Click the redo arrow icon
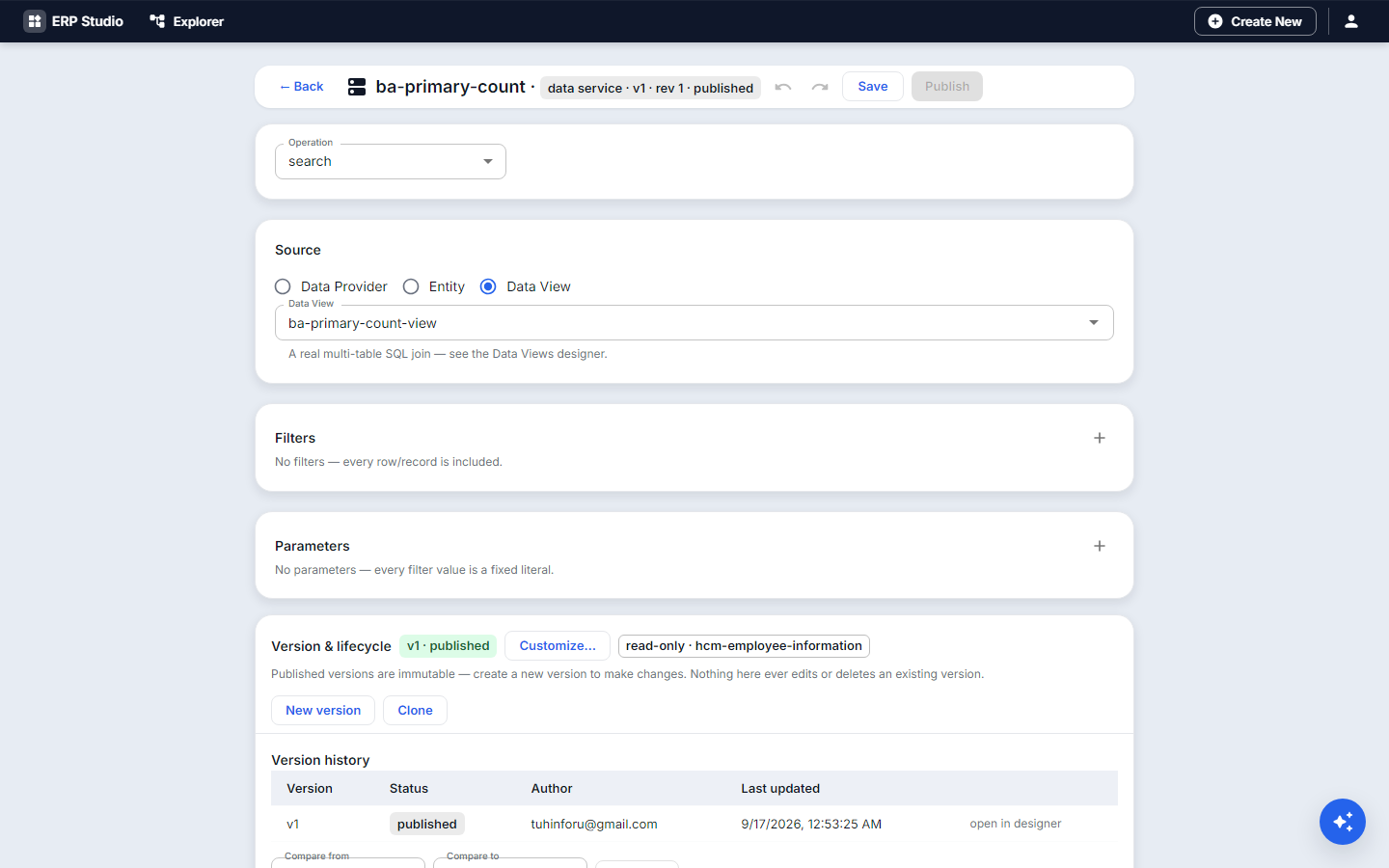Image resolution: width=1389 pixels, height=868 pixels. click(x=820, y=87)
